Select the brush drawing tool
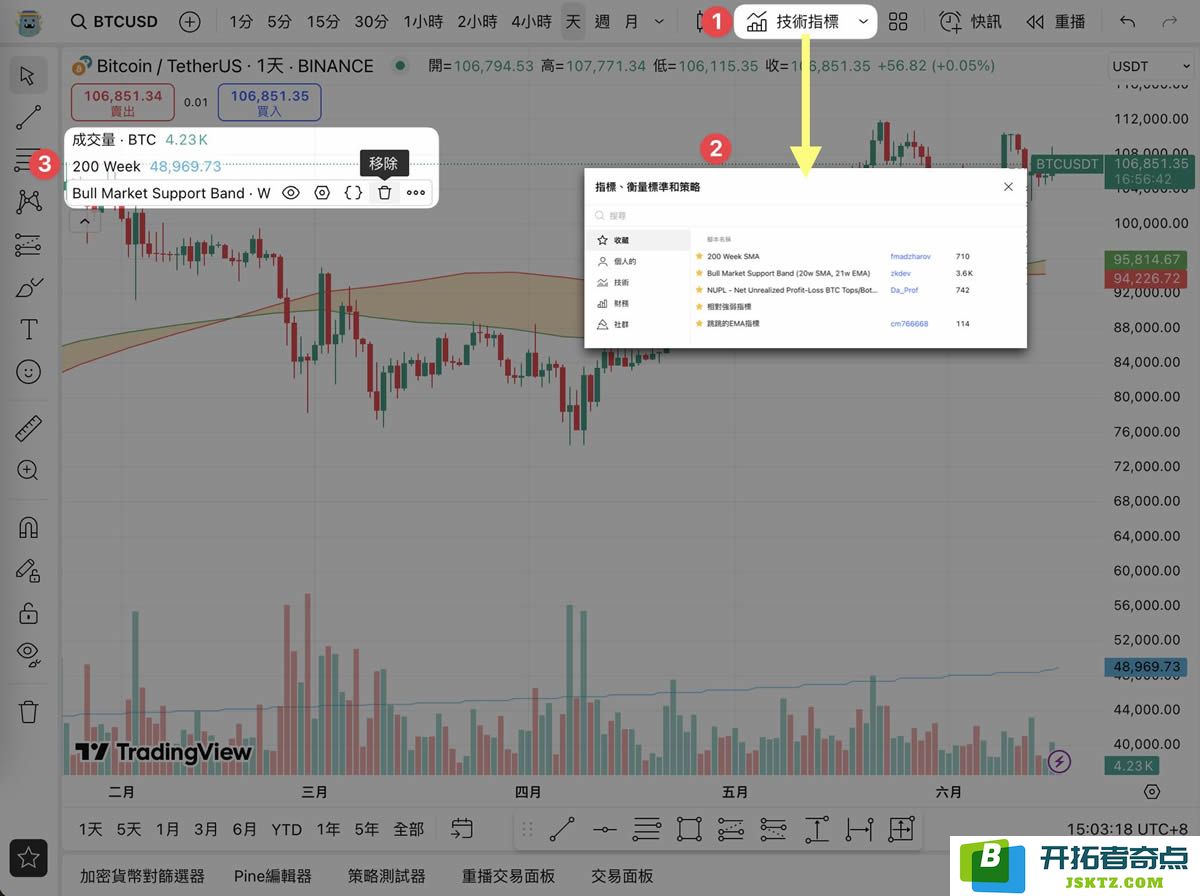Screen dimensions: 1200x896 pos(28,287)
